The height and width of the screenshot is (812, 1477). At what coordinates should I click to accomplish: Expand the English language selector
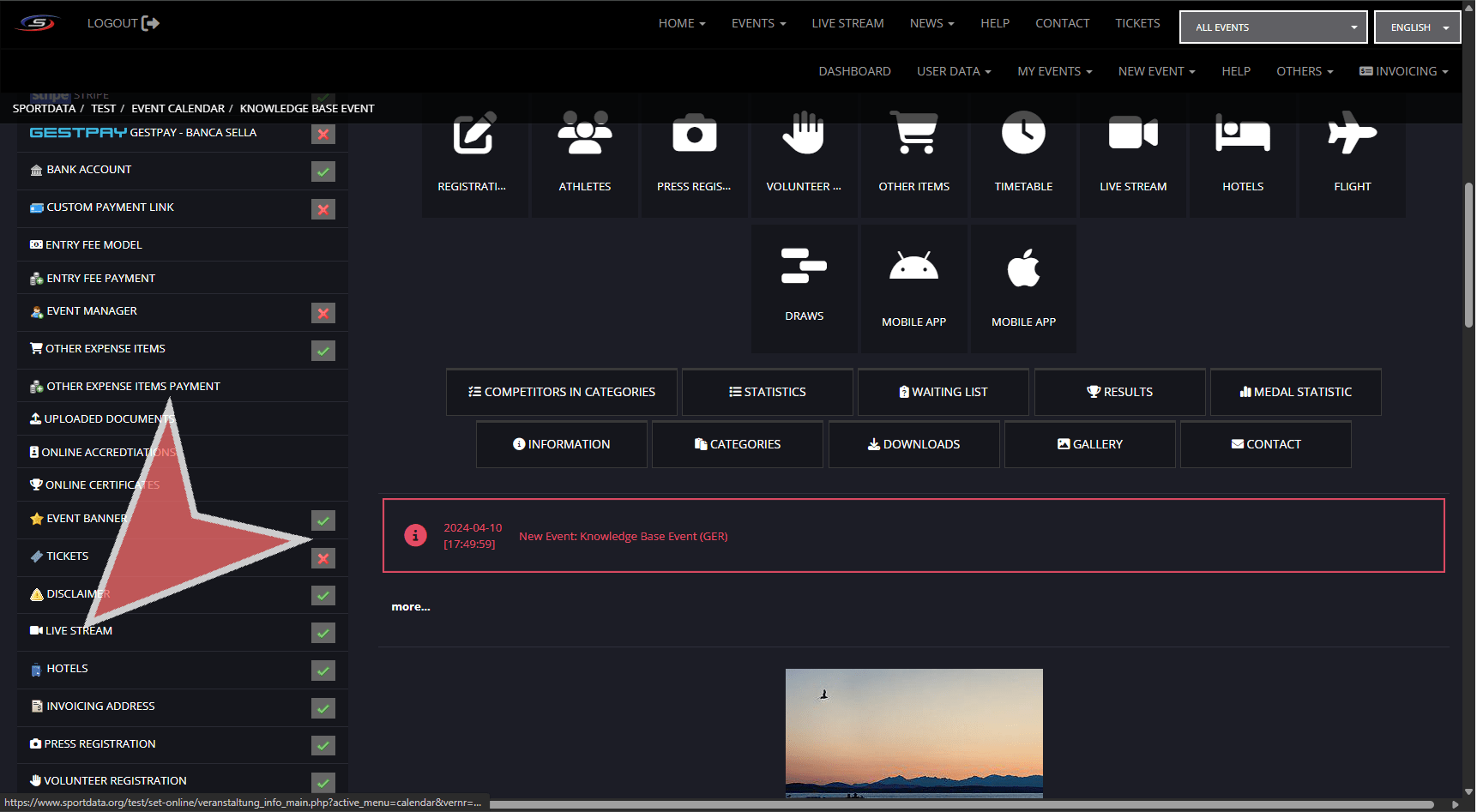pos(1417,27)
